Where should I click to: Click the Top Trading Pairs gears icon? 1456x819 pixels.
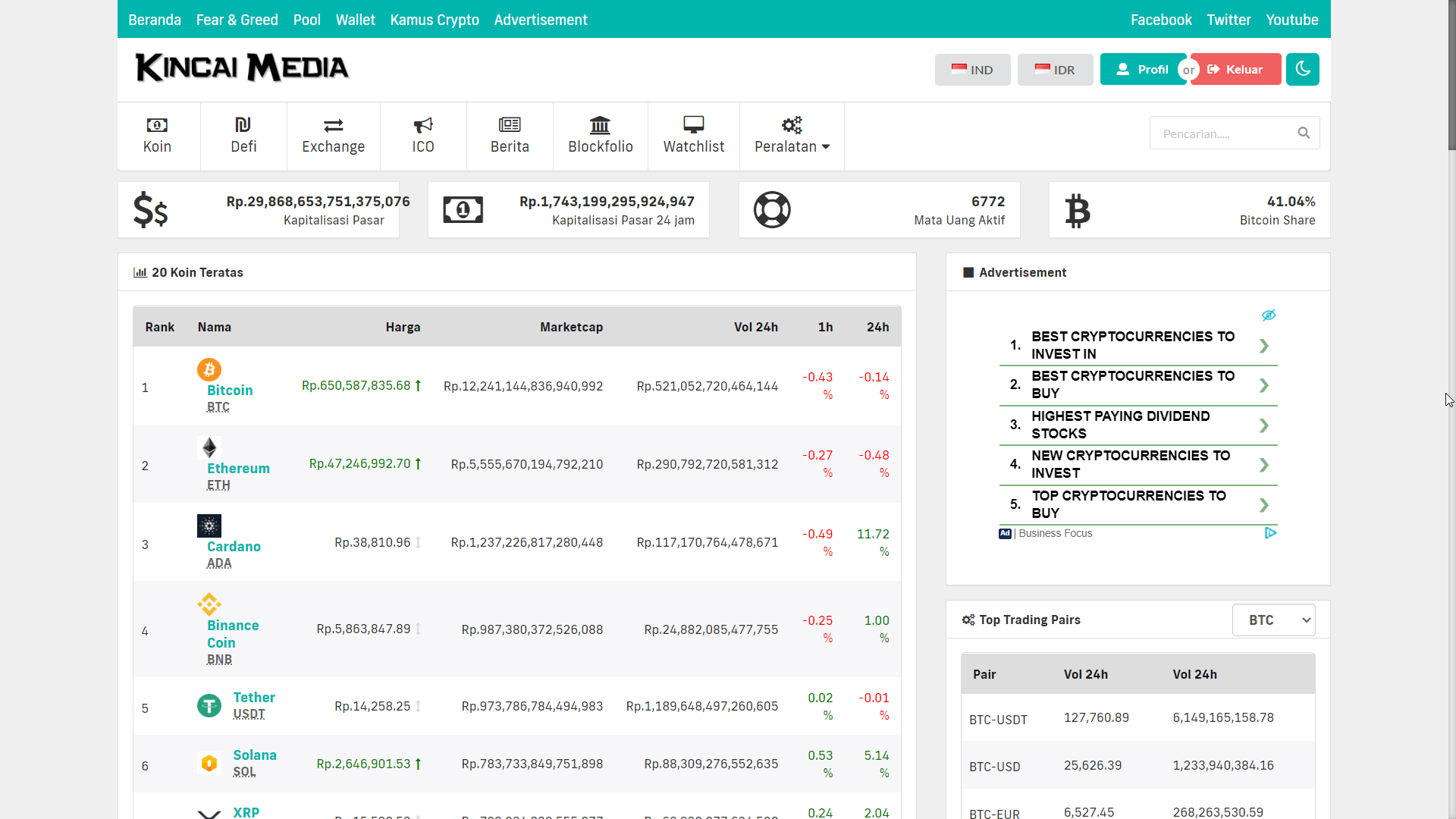pos(968,620)
